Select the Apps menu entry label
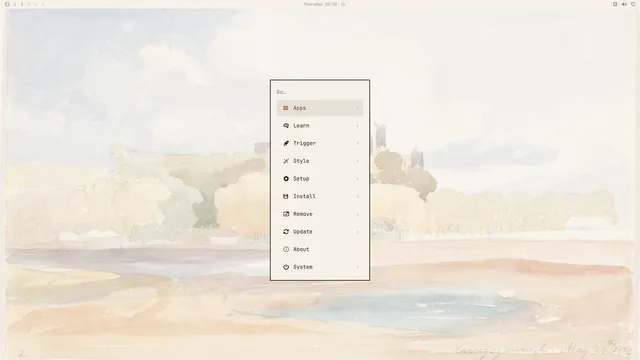The image size is (640, 360). click(300, 108)
